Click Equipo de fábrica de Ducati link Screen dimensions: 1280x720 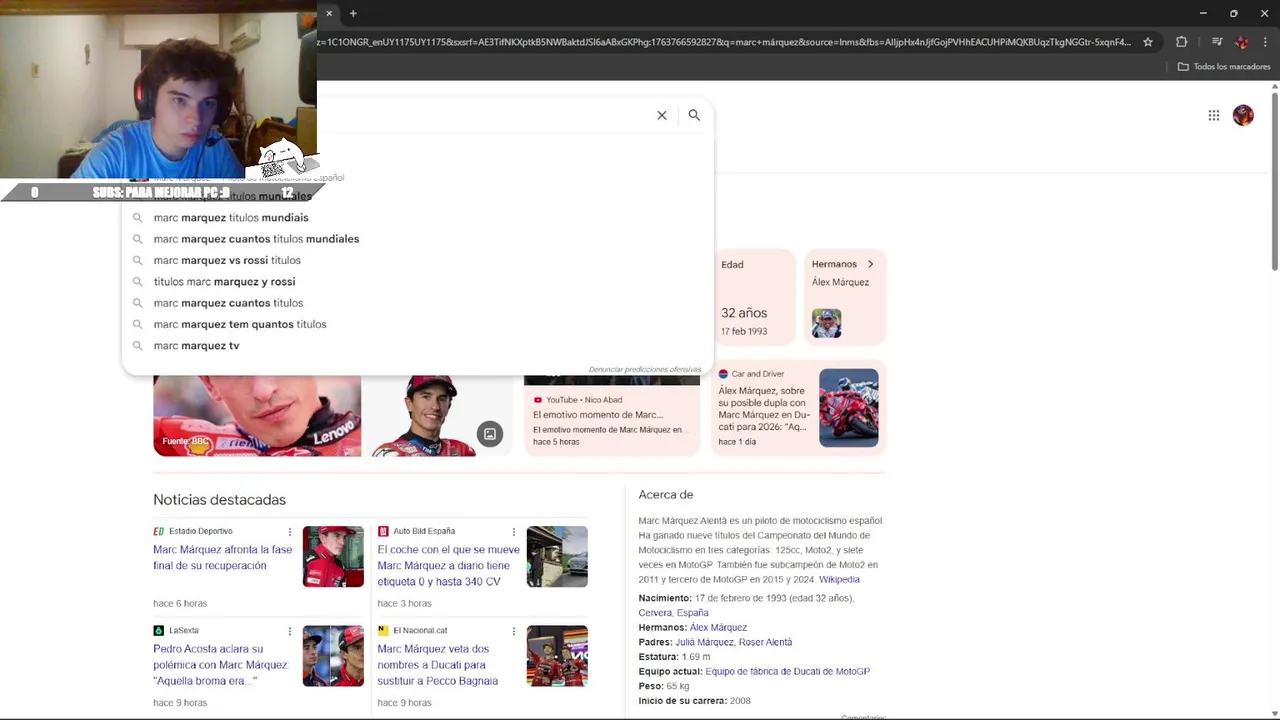[787, 672]
